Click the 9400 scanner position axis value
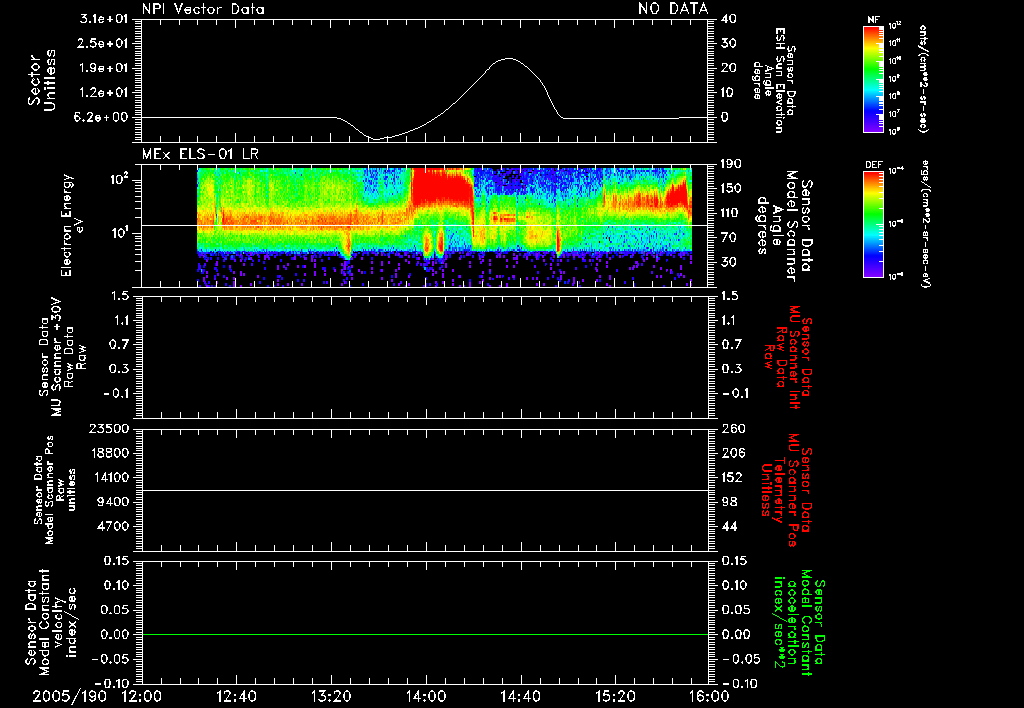This screenshot has width=1024, height=708. point(113,502)
